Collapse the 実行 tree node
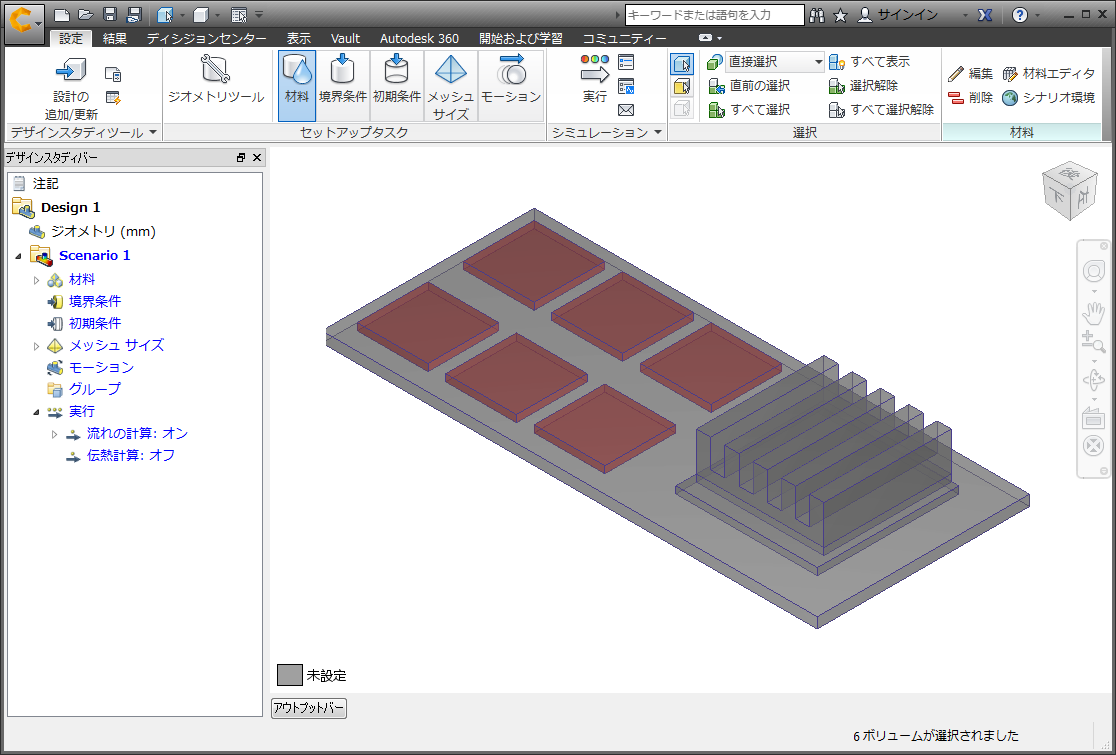This screenshot has height=755, width=1116. 36,412
